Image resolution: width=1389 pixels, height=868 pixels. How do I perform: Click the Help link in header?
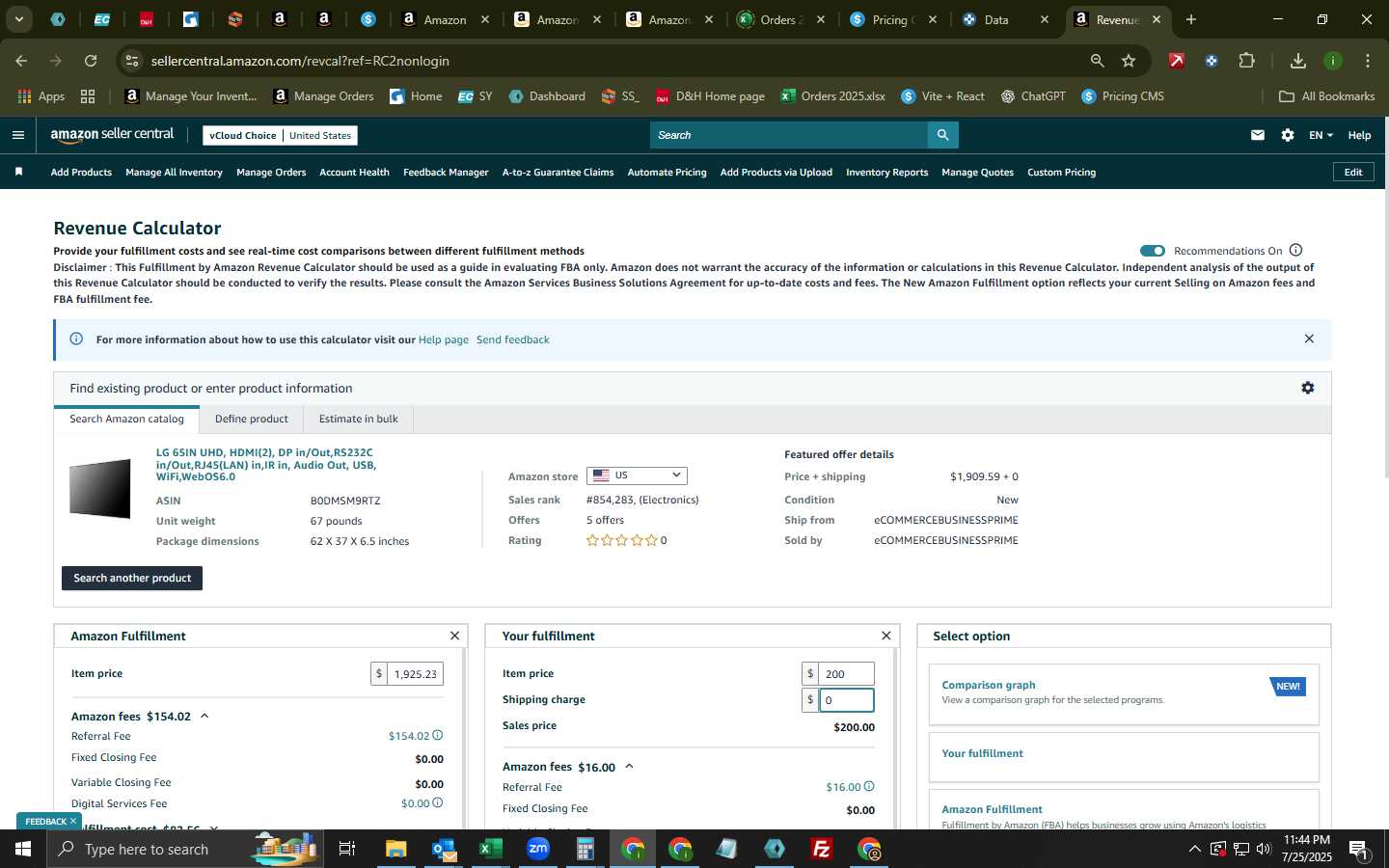(x=1359, y=135)
